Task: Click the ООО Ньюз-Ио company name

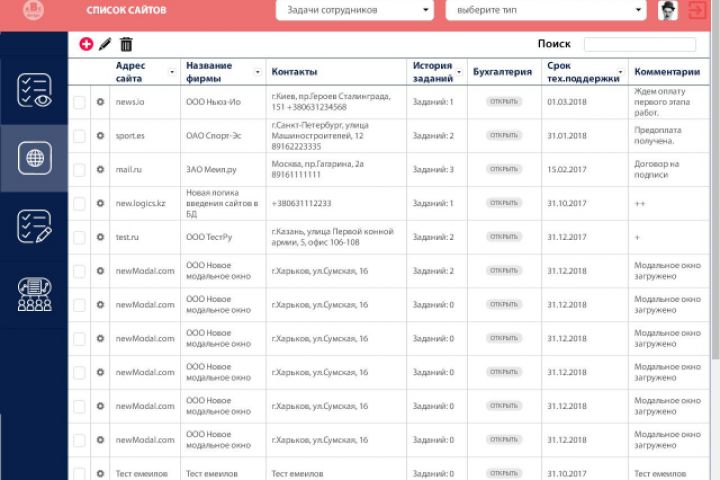Action: (x=213, y=102)
